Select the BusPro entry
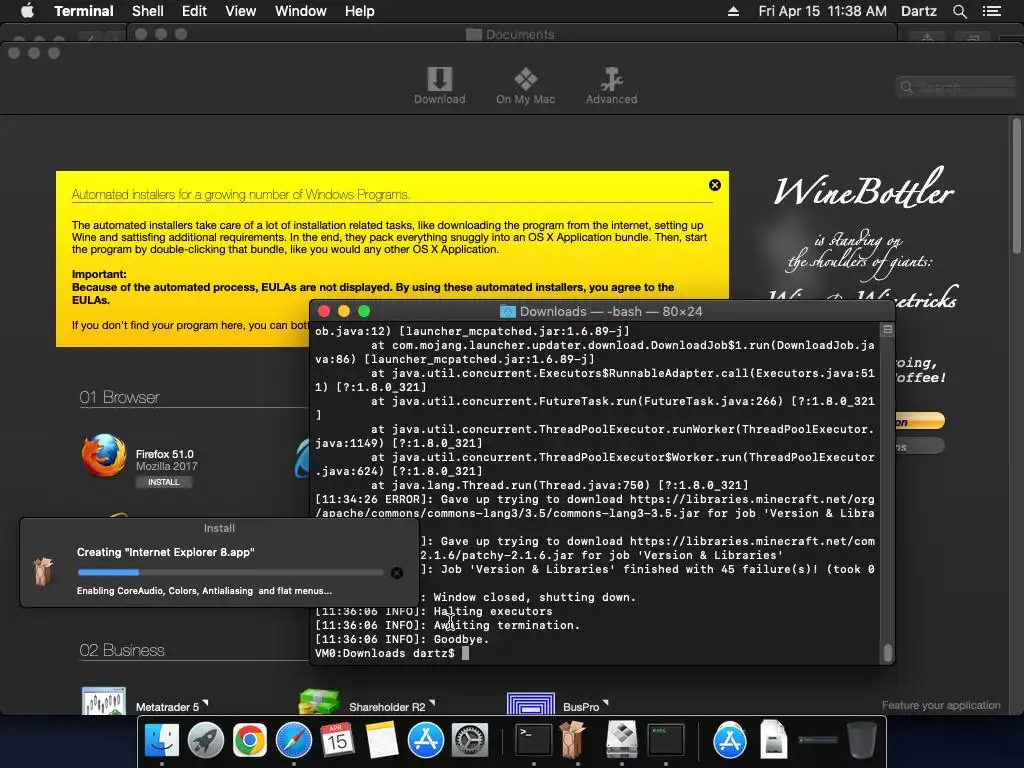 (581, 707)
